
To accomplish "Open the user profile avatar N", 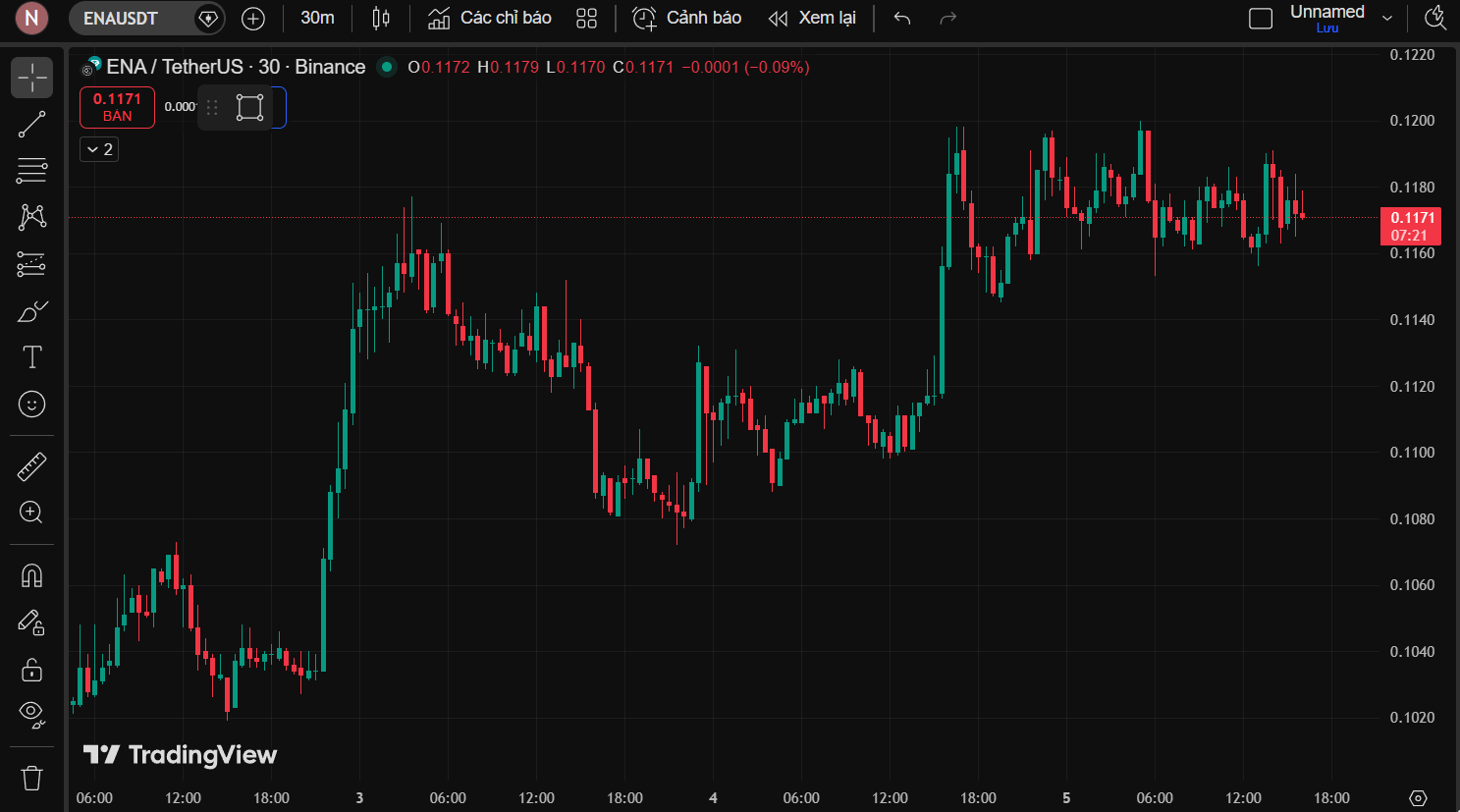I will pyautogui.click(x=31, y=18).
